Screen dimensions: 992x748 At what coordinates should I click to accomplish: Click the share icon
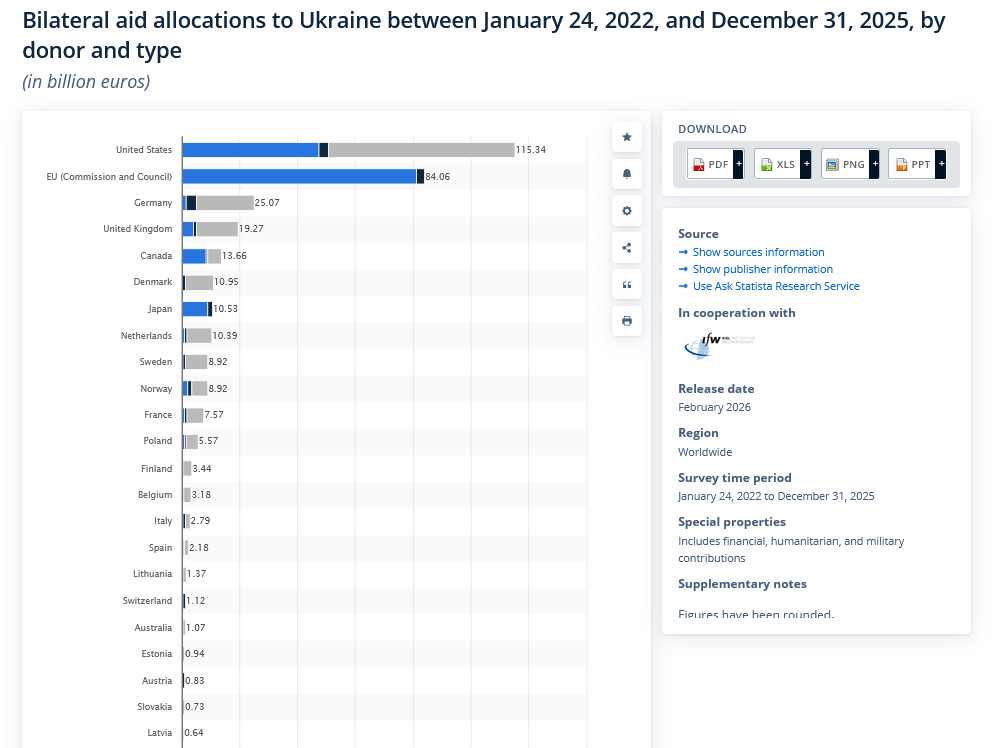pyautogui.click(x=627, y=247)
